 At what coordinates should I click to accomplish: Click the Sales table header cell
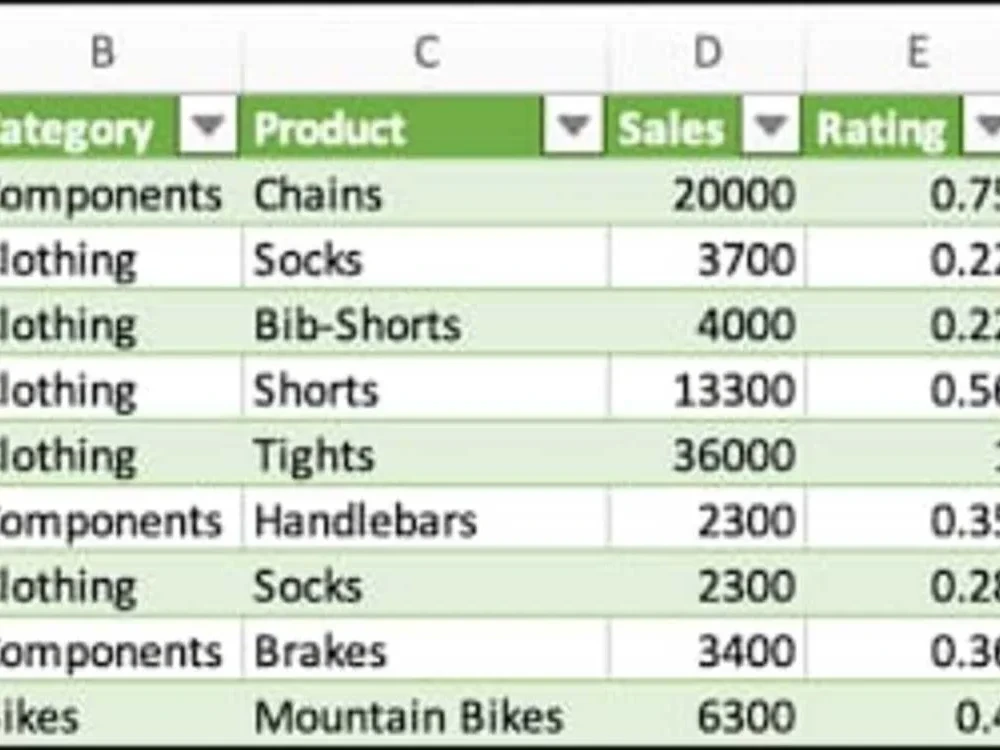tap(670, 127)
